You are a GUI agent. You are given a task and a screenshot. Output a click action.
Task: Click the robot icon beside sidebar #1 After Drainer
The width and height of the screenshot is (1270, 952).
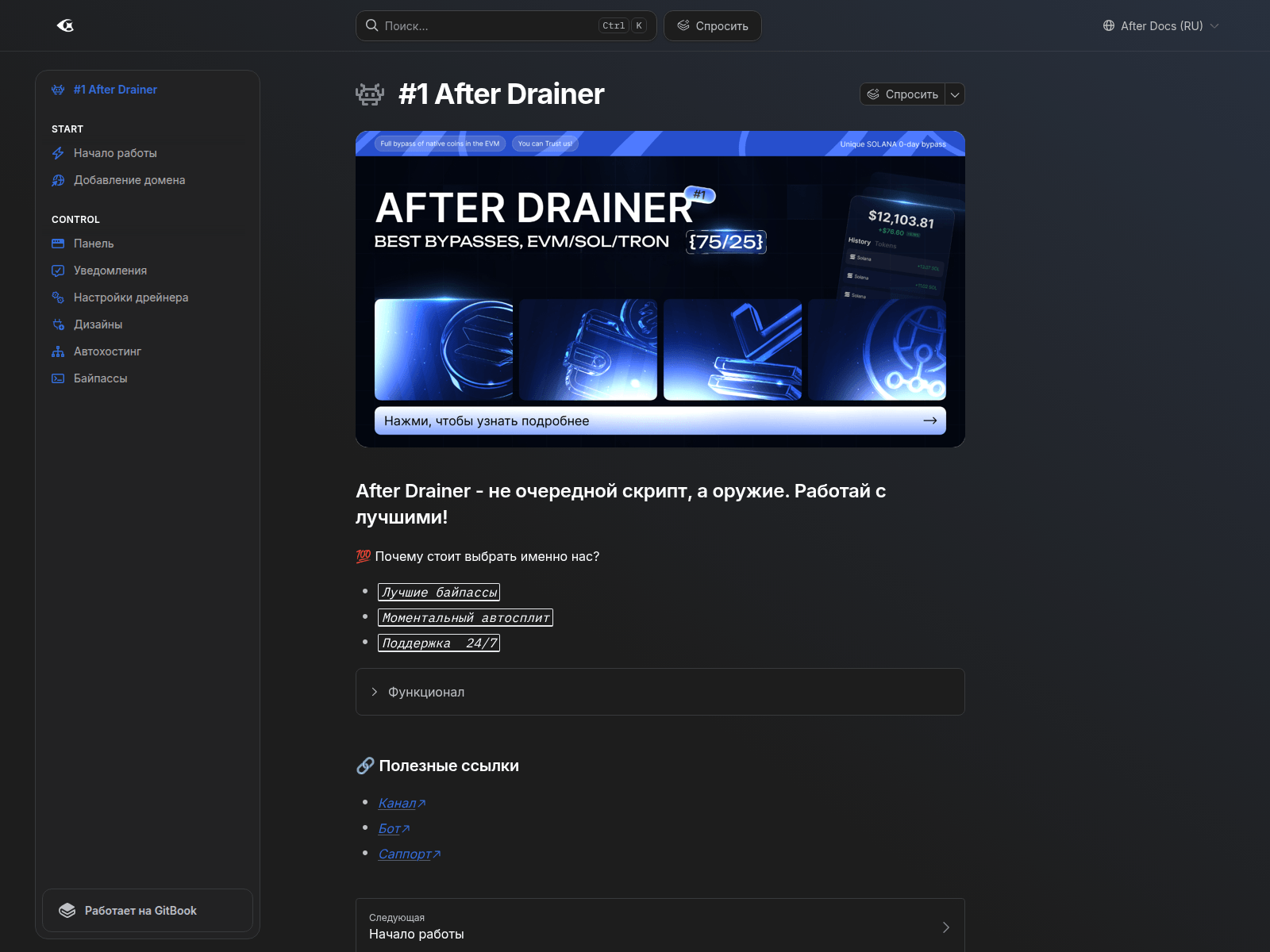[x=58, y=90]
